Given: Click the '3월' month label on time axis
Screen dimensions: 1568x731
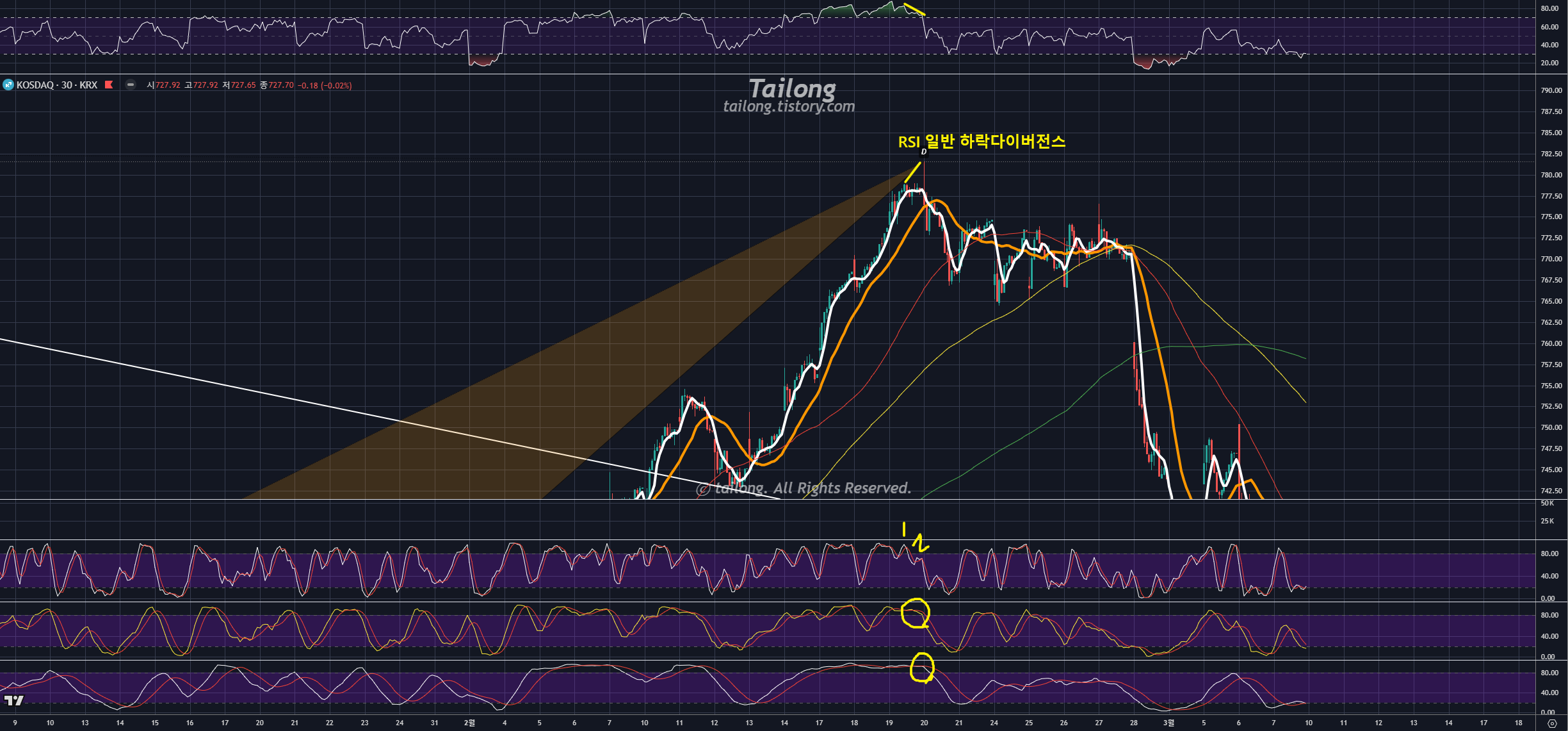Looking at the screenshot, I should click(1168, 723).
